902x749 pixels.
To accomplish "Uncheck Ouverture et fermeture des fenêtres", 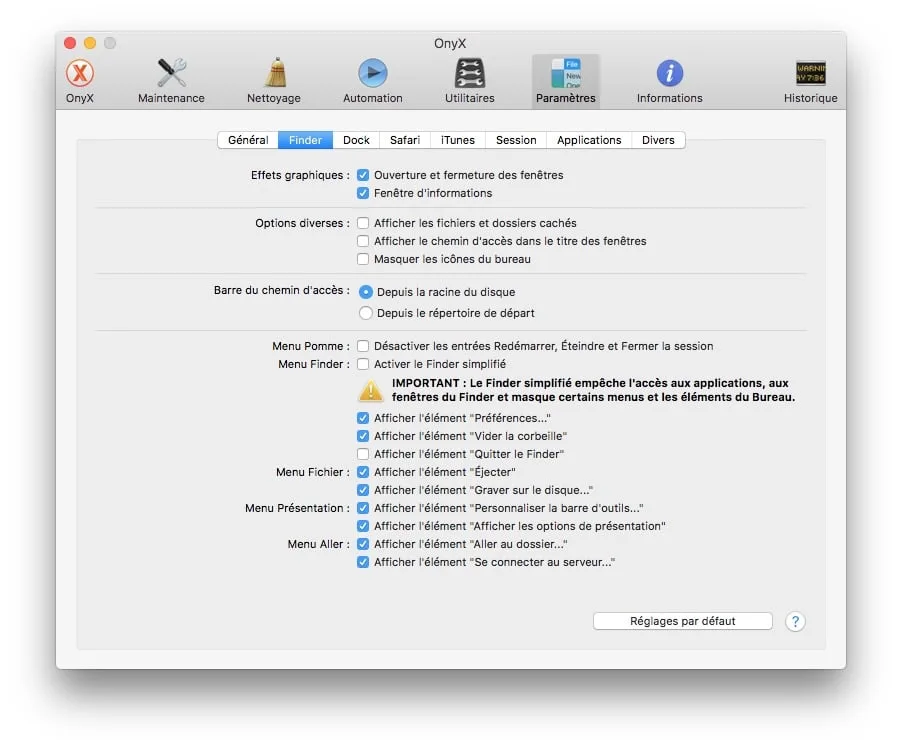I will (x=363, y=175).
